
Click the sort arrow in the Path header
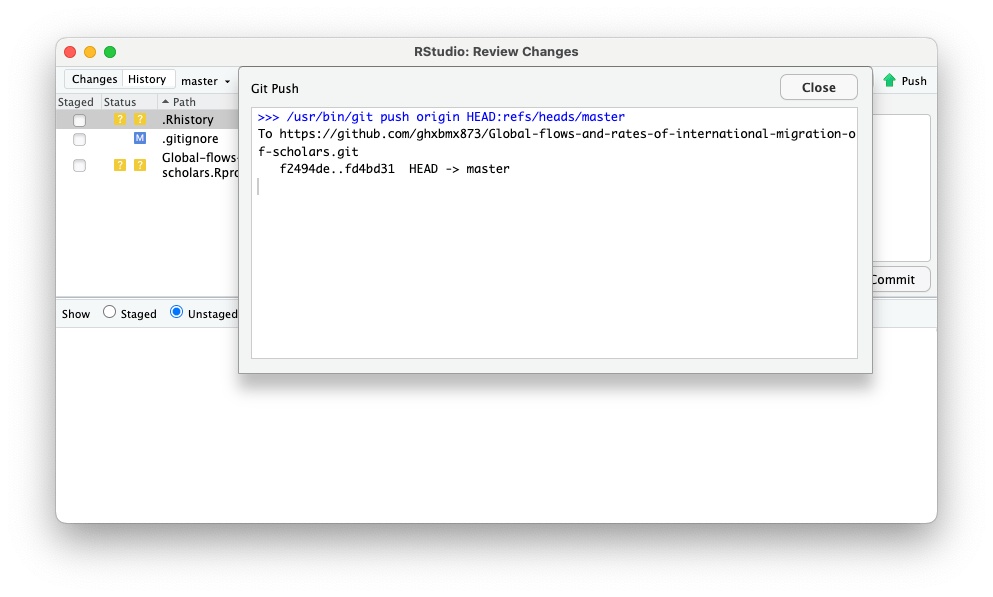166,102
